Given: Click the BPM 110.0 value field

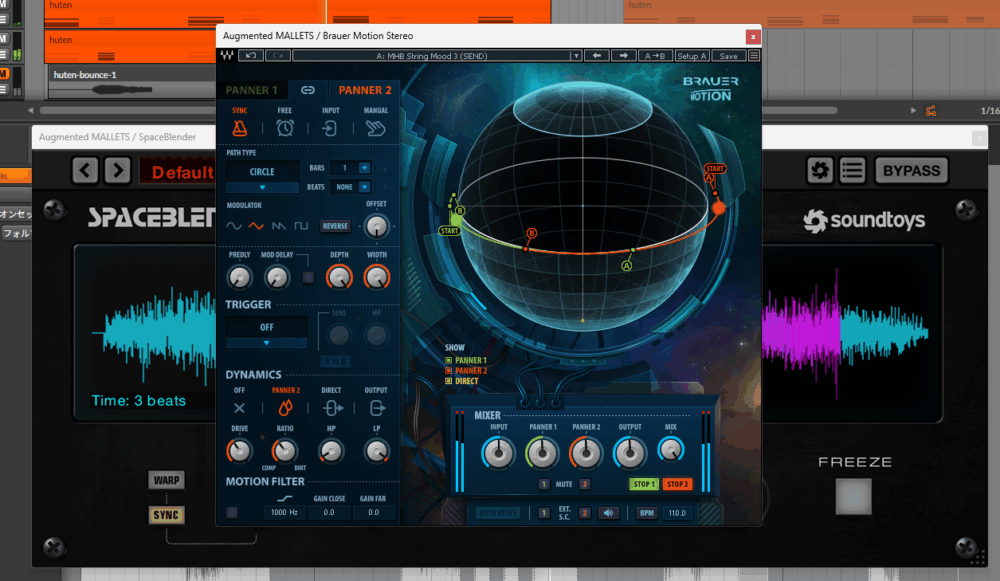Looking at the screenshot, I should tap(677, 513).
